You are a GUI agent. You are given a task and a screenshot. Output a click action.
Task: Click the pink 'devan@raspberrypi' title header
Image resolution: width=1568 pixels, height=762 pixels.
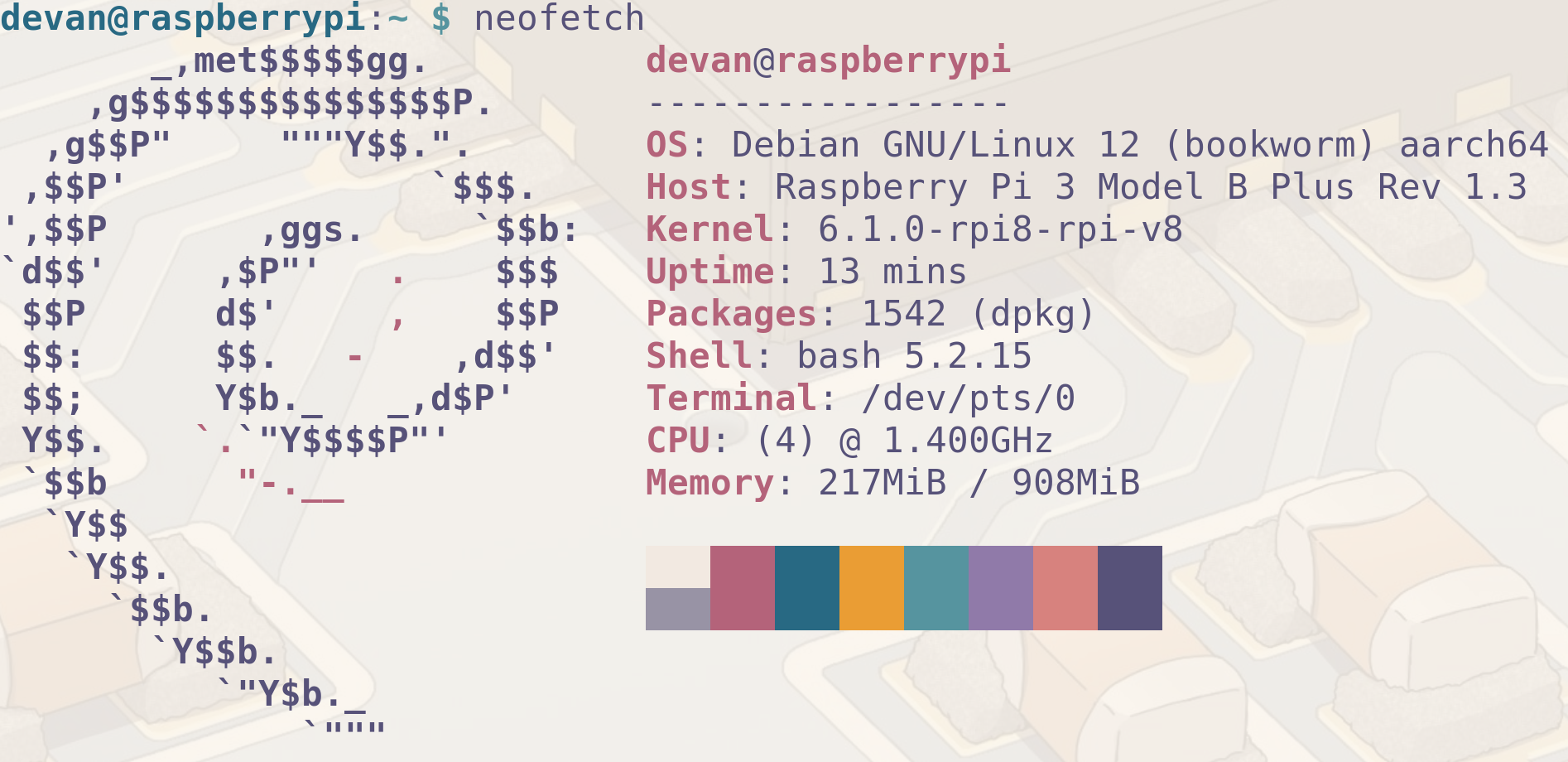click(x=828, y=62)
